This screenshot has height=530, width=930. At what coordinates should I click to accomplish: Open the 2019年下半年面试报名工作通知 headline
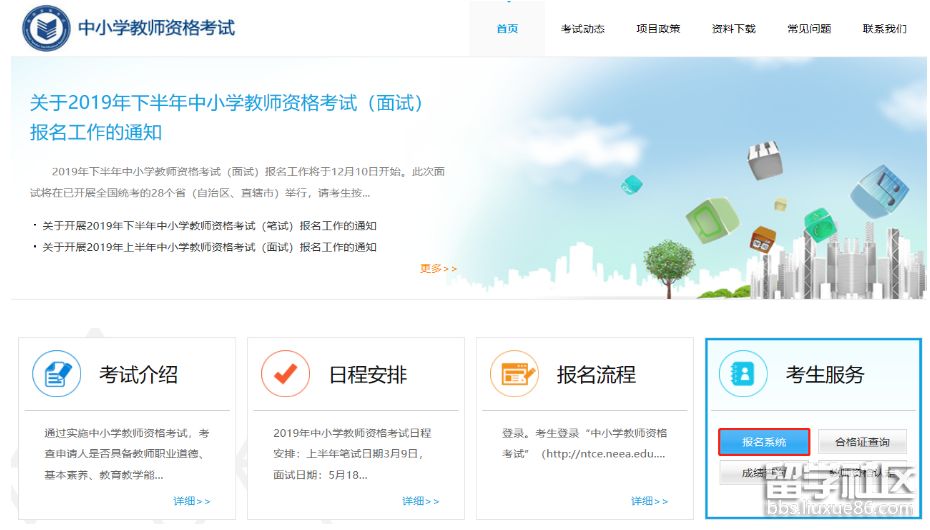(226, 117)
